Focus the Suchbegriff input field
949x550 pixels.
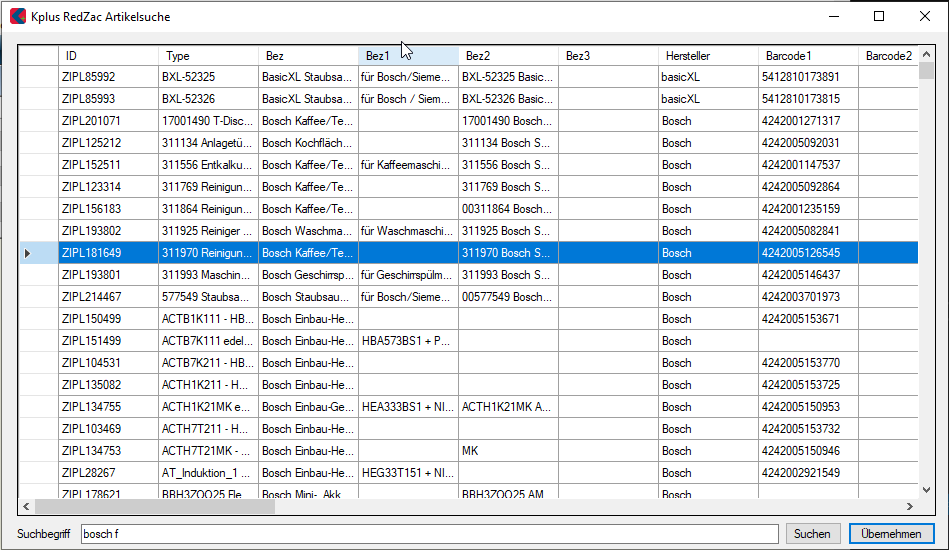pos(430,534)
